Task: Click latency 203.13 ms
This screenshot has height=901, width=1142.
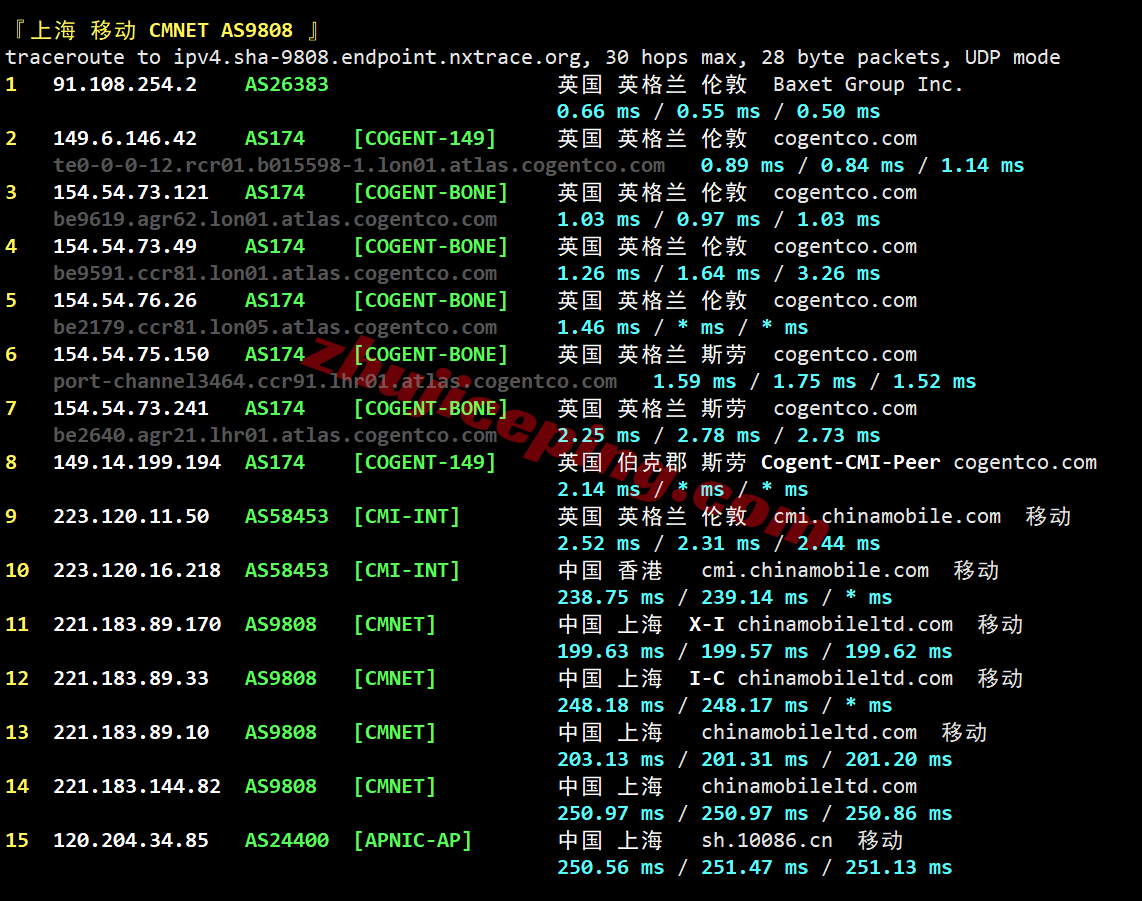Action: point(610,758)
